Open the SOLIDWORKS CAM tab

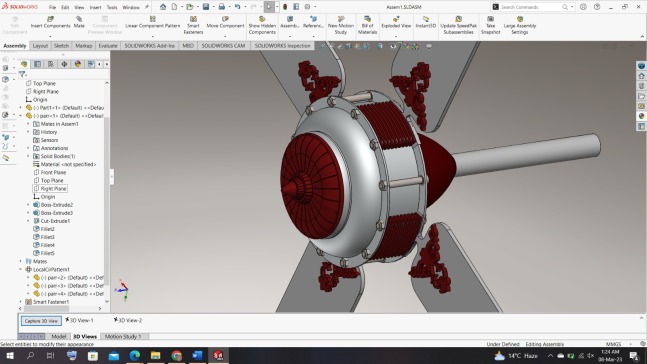click(x=223, y=46)
